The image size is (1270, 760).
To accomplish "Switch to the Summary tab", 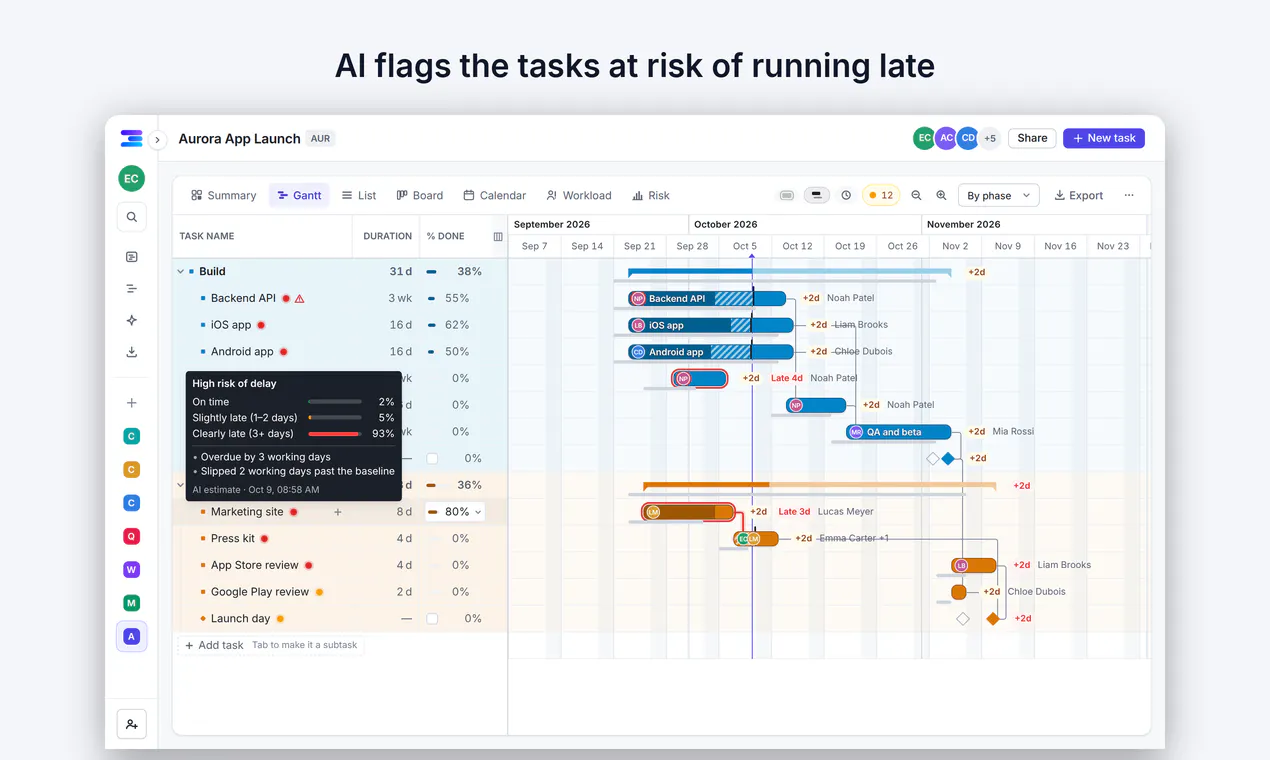I will 224,196.
